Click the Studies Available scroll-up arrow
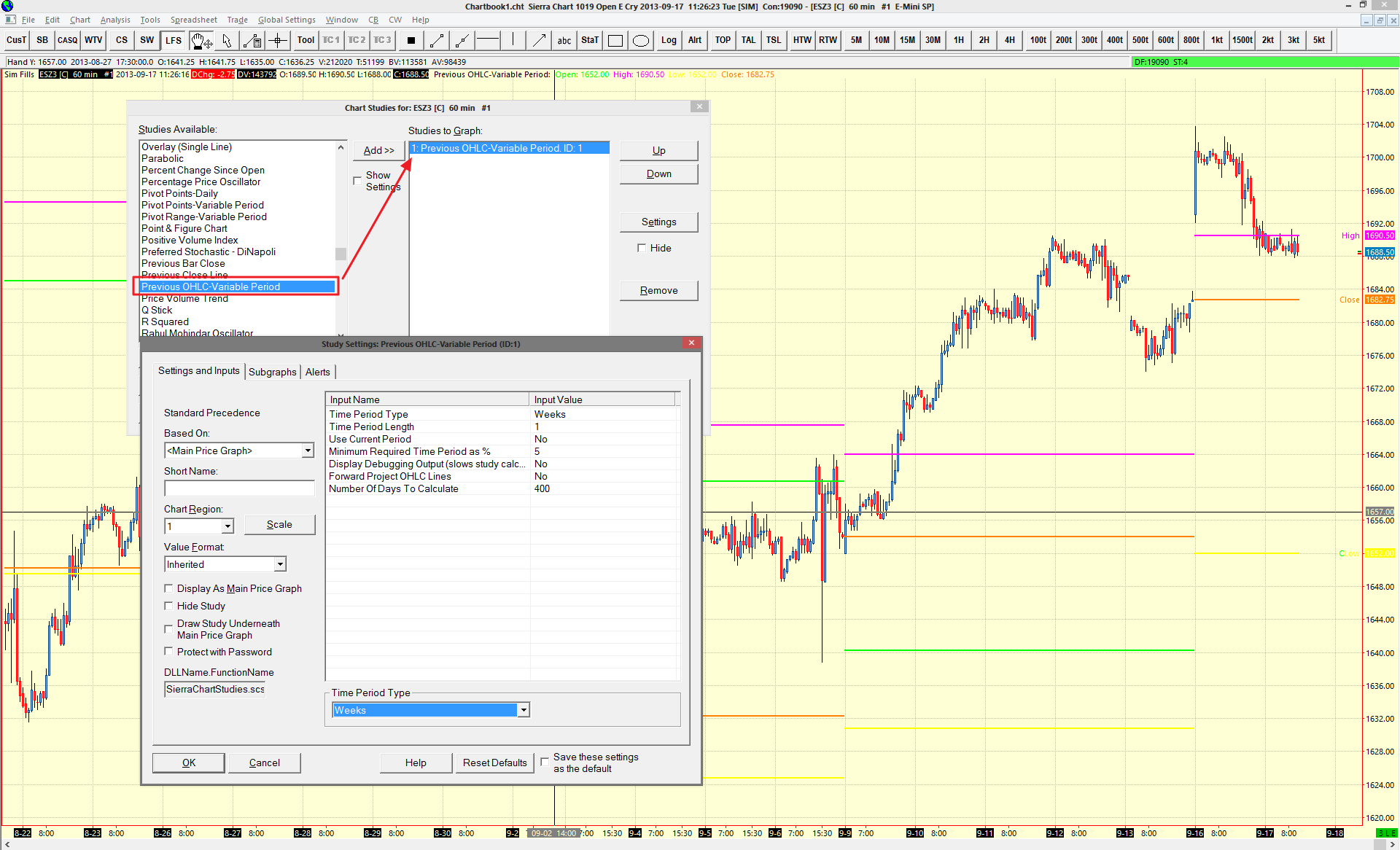Image resolution: width=1400 pixels, height=850 pixels. tap(341, 147)
